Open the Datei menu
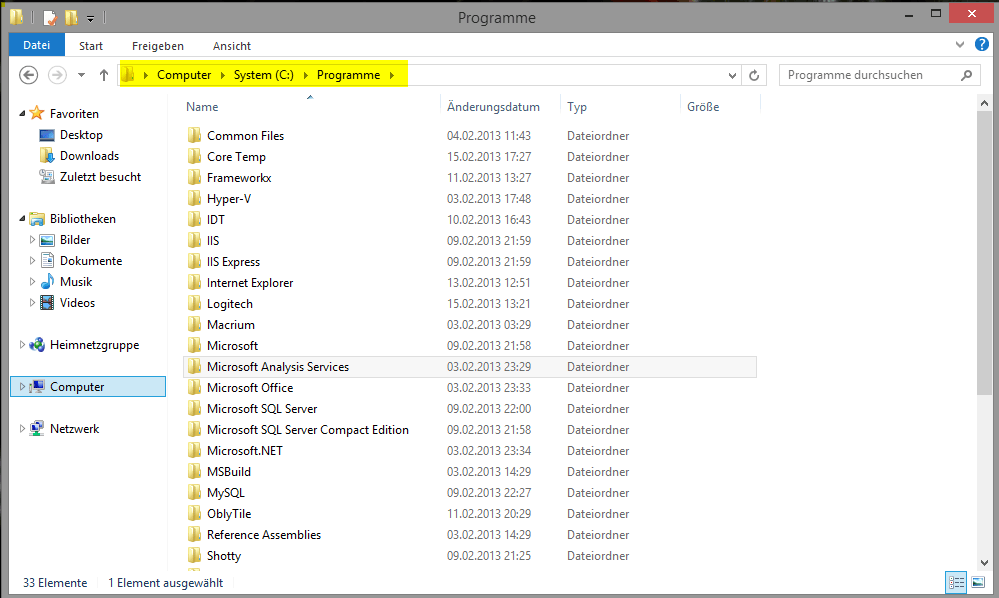 pos(36,45)
